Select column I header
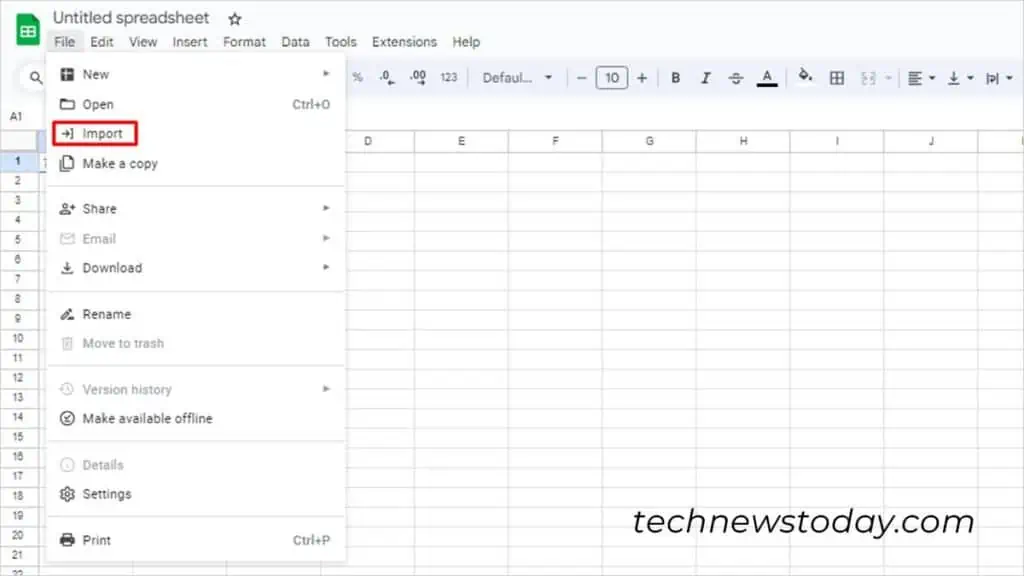The width and height of the screenshot is (1024, 576). coord(837,141)
